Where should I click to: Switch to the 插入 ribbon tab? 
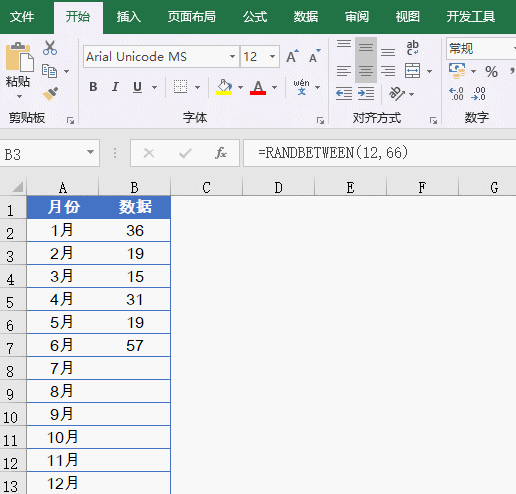129,17
